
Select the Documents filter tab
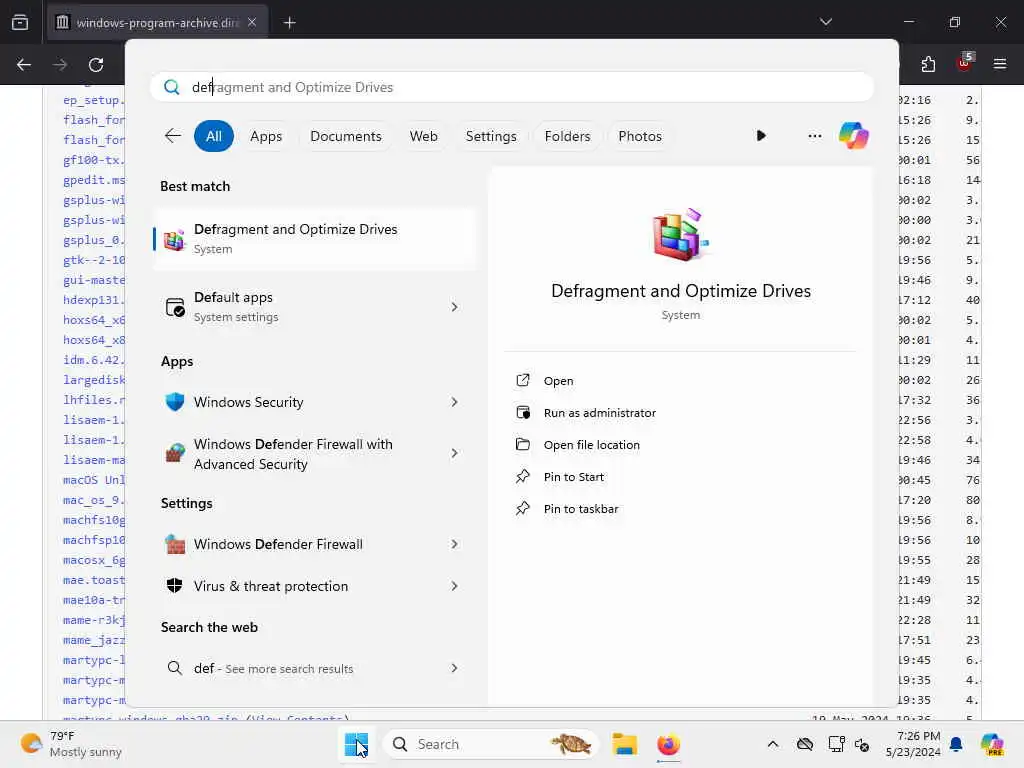pyautogui.click(x=345, y=136)
